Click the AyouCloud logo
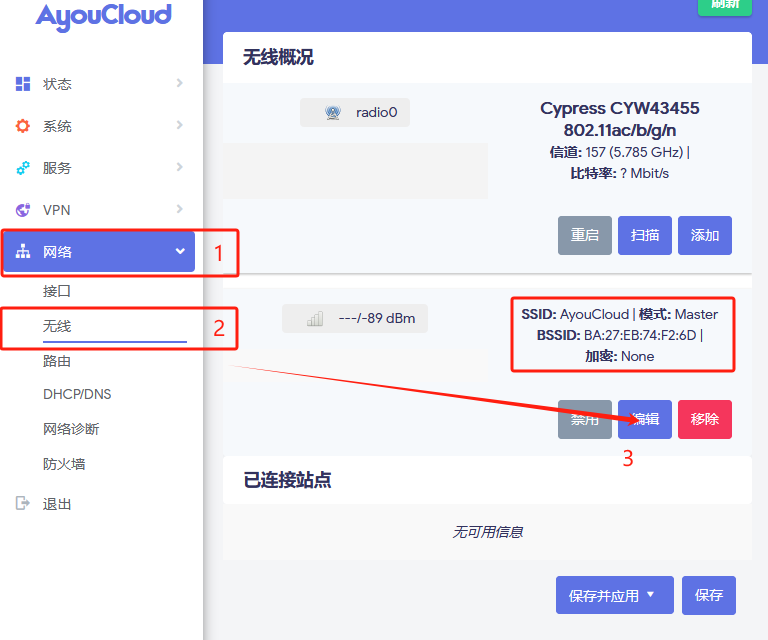The height and width of the screenshot is (640, 768). [103, 15]
